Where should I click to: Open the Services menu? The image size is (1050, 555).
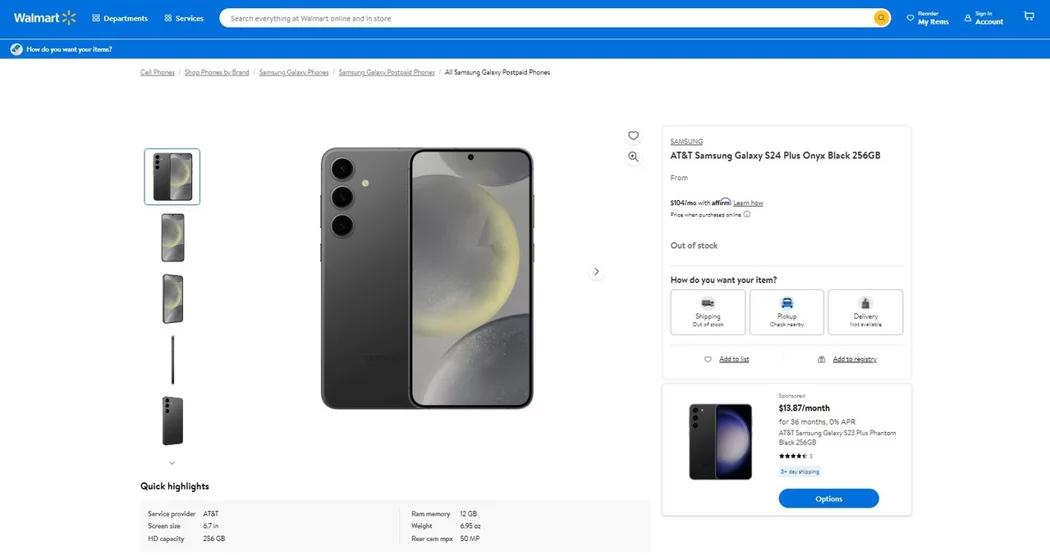click(x=184, y=18)
